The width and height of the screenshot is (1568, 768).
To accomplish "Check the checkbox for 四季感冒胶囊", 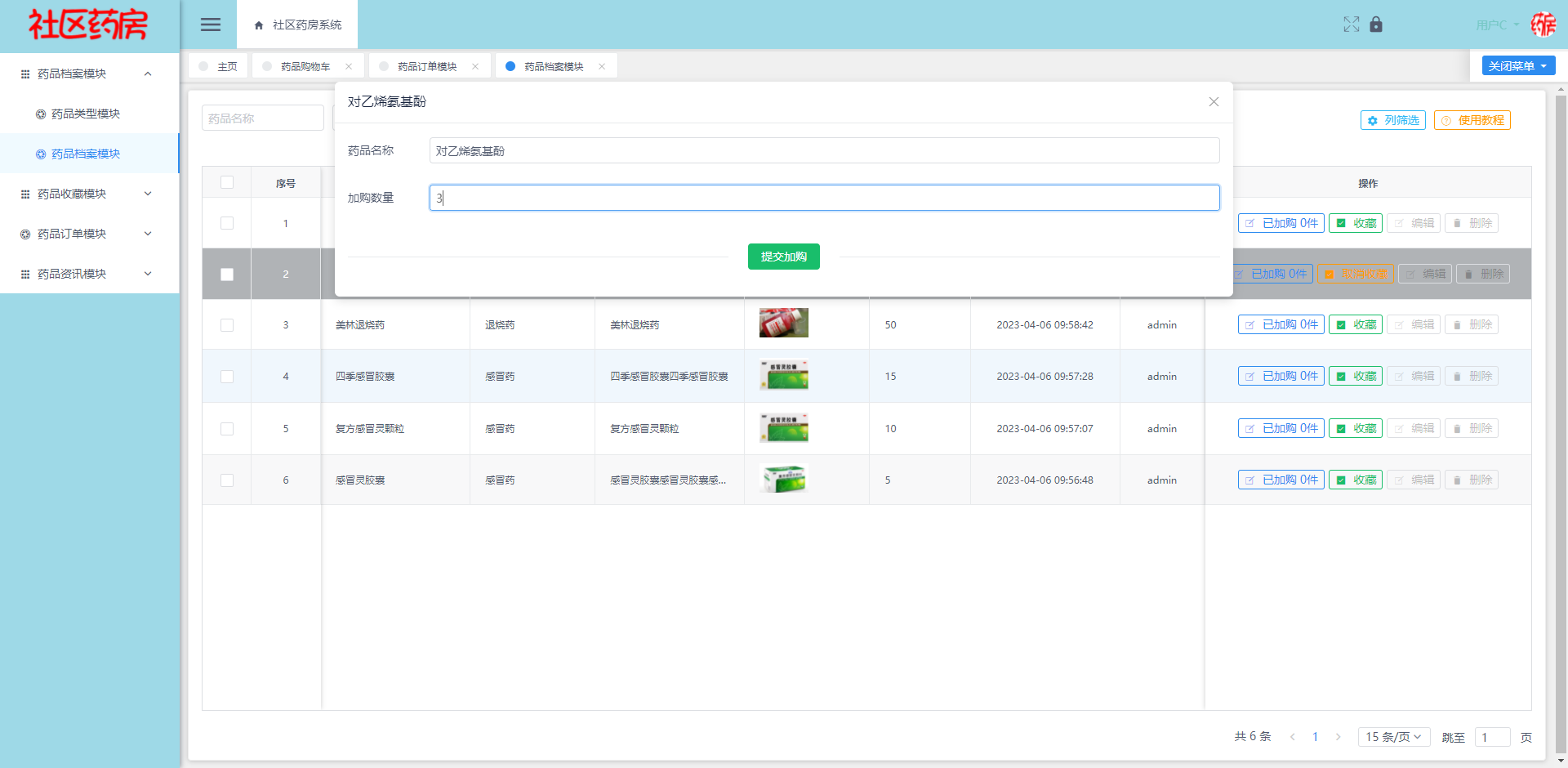I will (x=227, y=377).
